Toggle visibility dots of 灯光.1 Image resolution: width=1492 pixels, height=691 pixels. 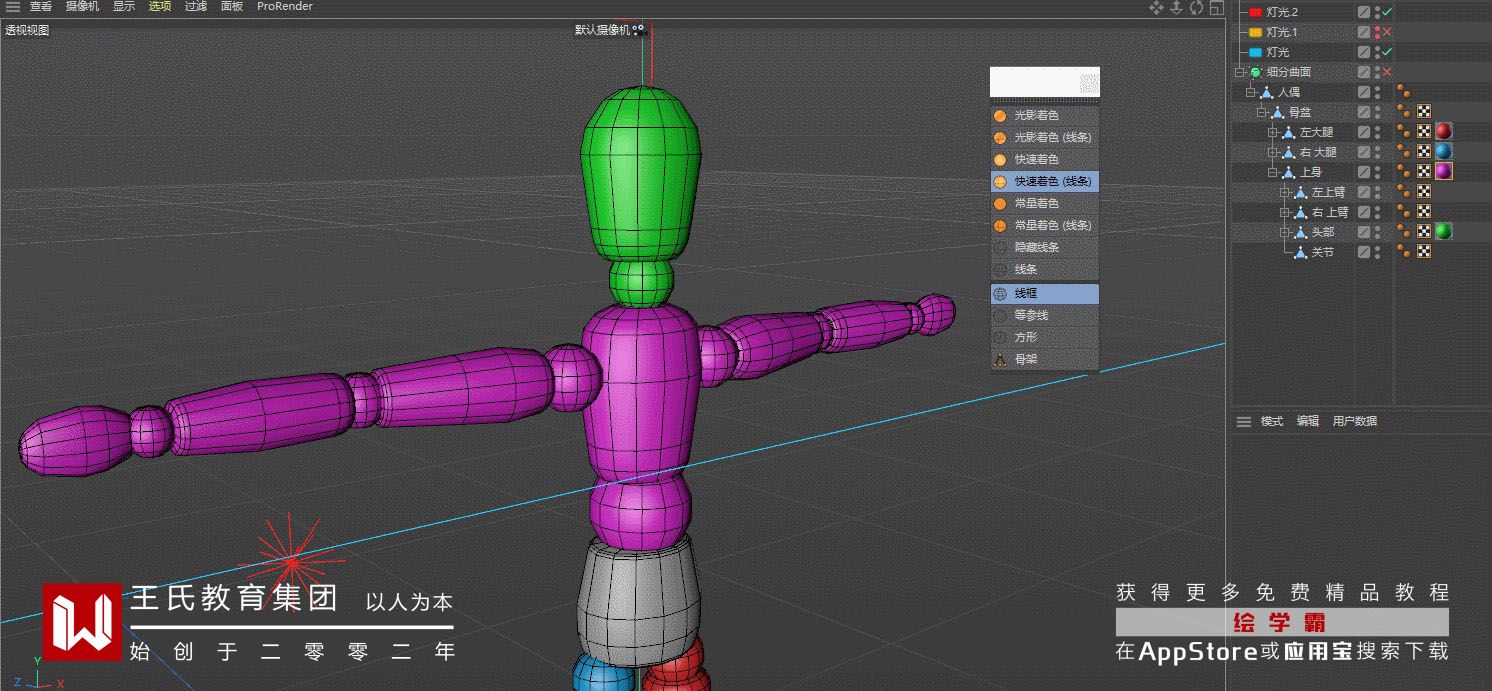pos(1377,32)
